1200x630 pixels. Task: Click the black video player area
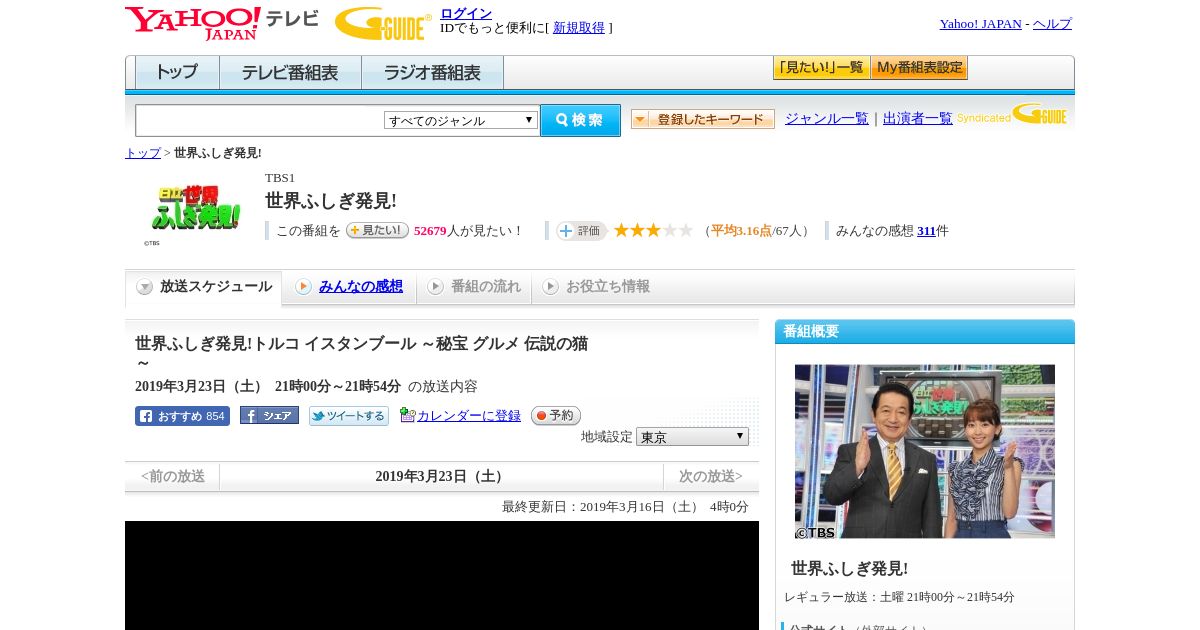tap(442, 575)
